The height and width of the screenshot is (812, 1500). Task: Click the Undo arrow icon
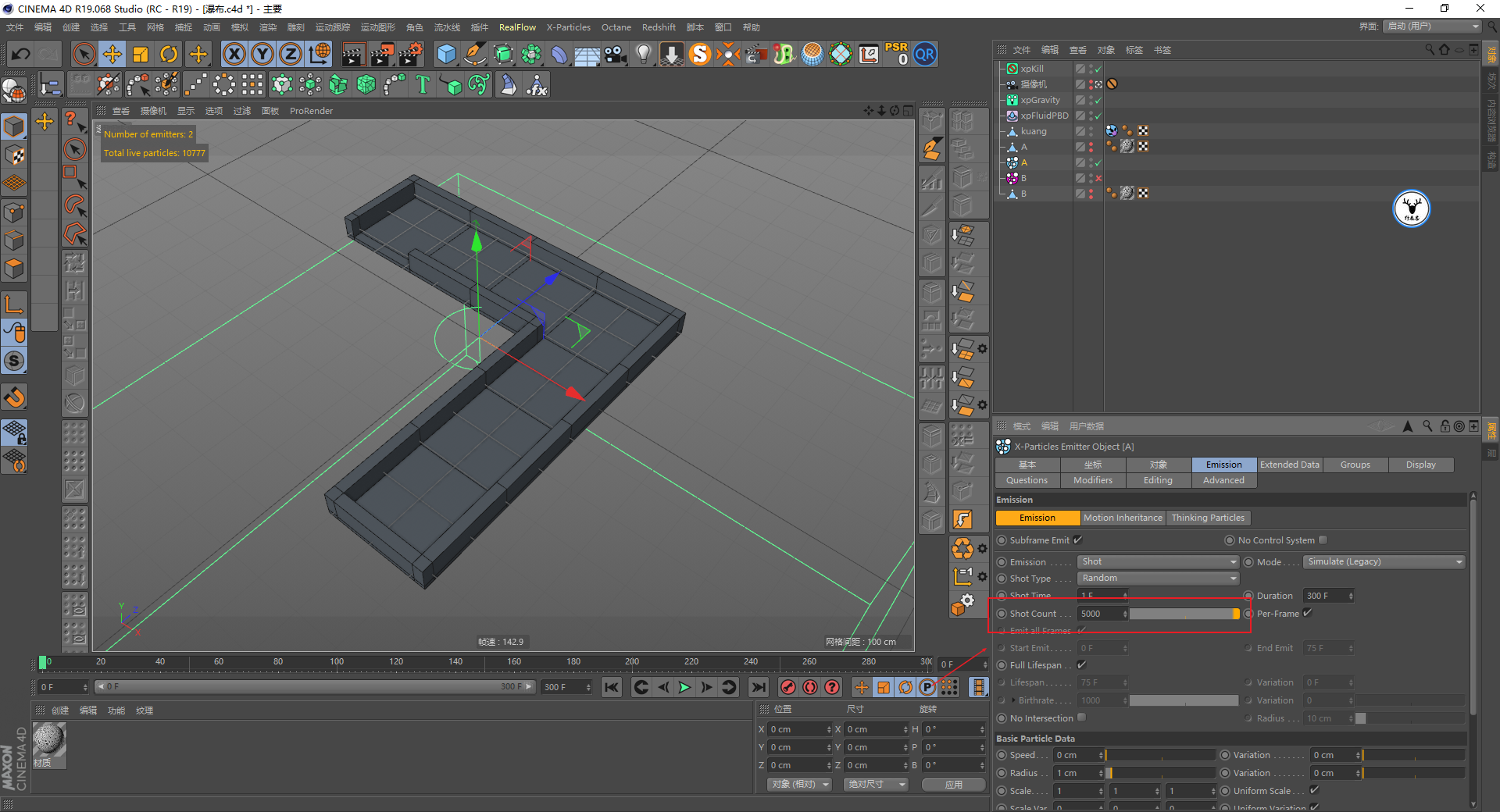21,54
